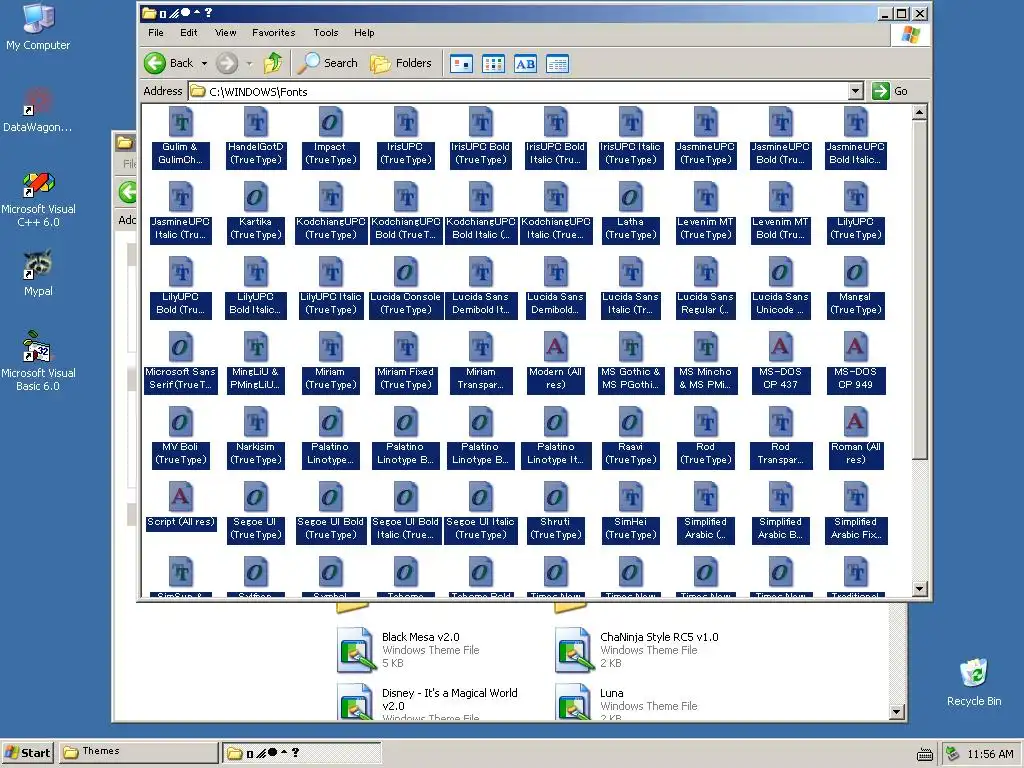Viewport: 1024px width, 768px height.
Task: Toggle the Folders pane
Action: pyautogui.click(x=401, y=63)
